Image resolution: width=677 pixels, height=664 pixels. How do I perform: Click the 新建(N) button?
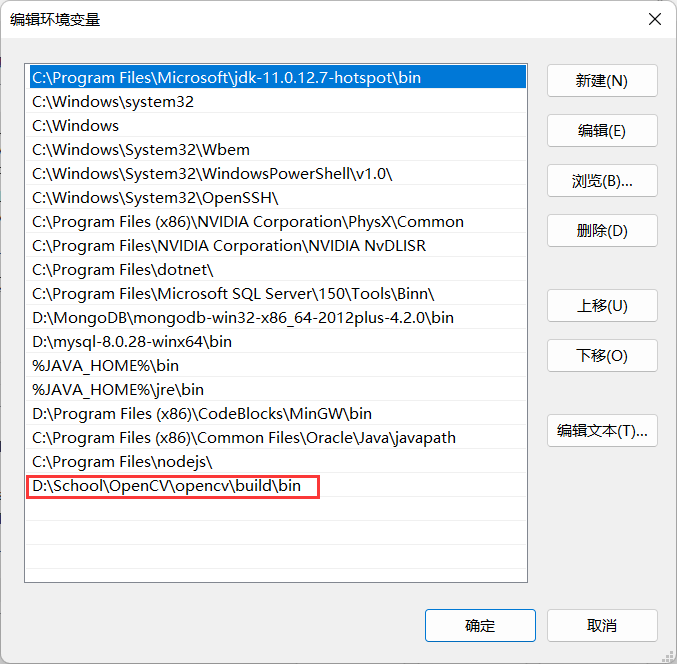pyautogui.click(x=602, y=81)
